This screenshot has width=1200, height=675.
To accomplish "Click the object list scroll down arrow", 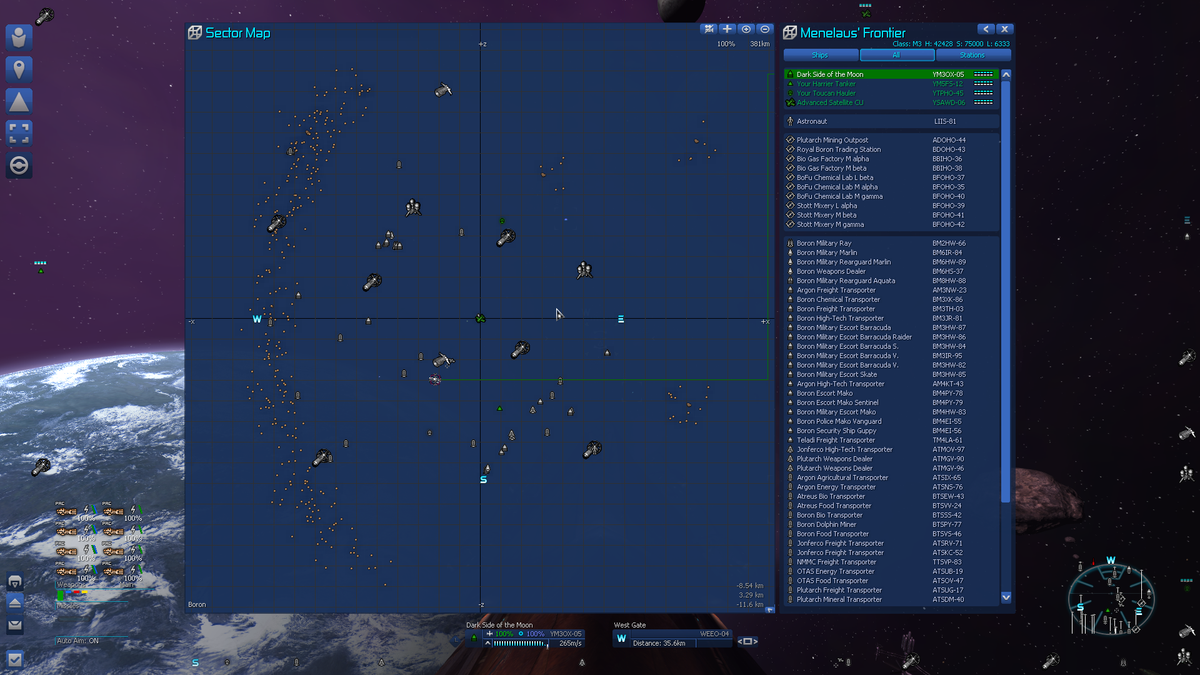I will 1006,597.
